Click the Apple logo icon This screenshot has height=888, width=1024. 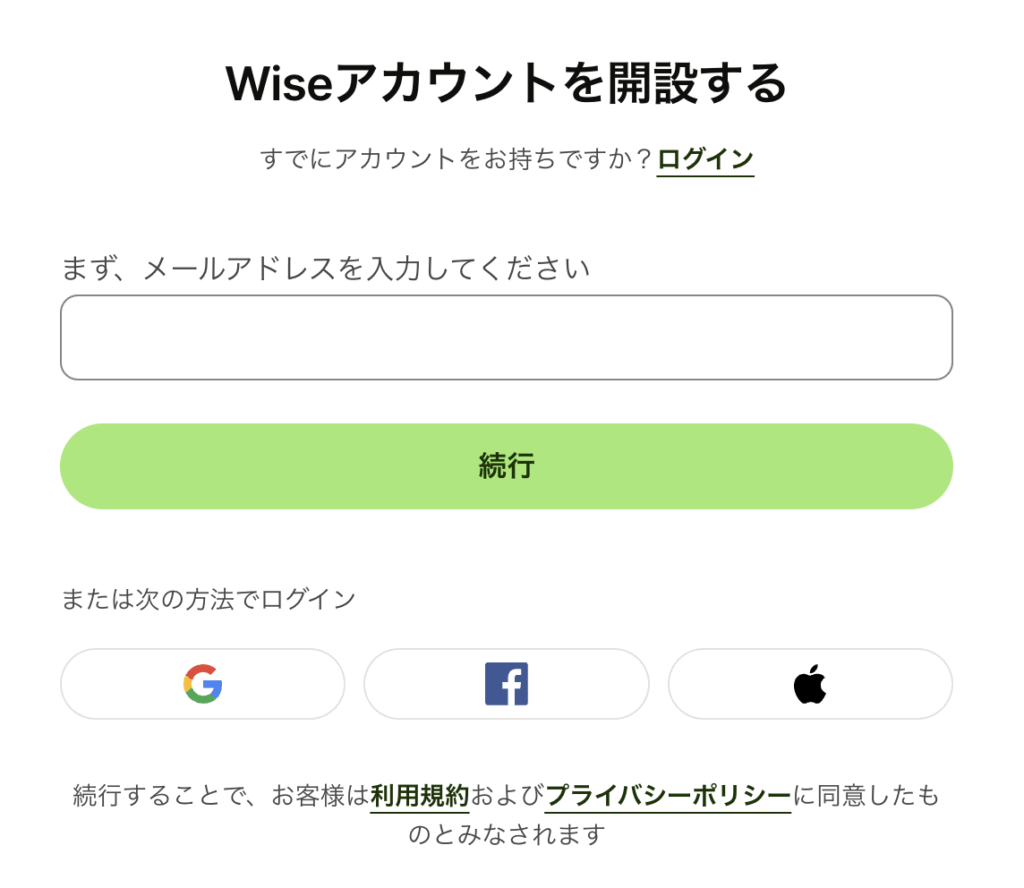click(810, 684)
